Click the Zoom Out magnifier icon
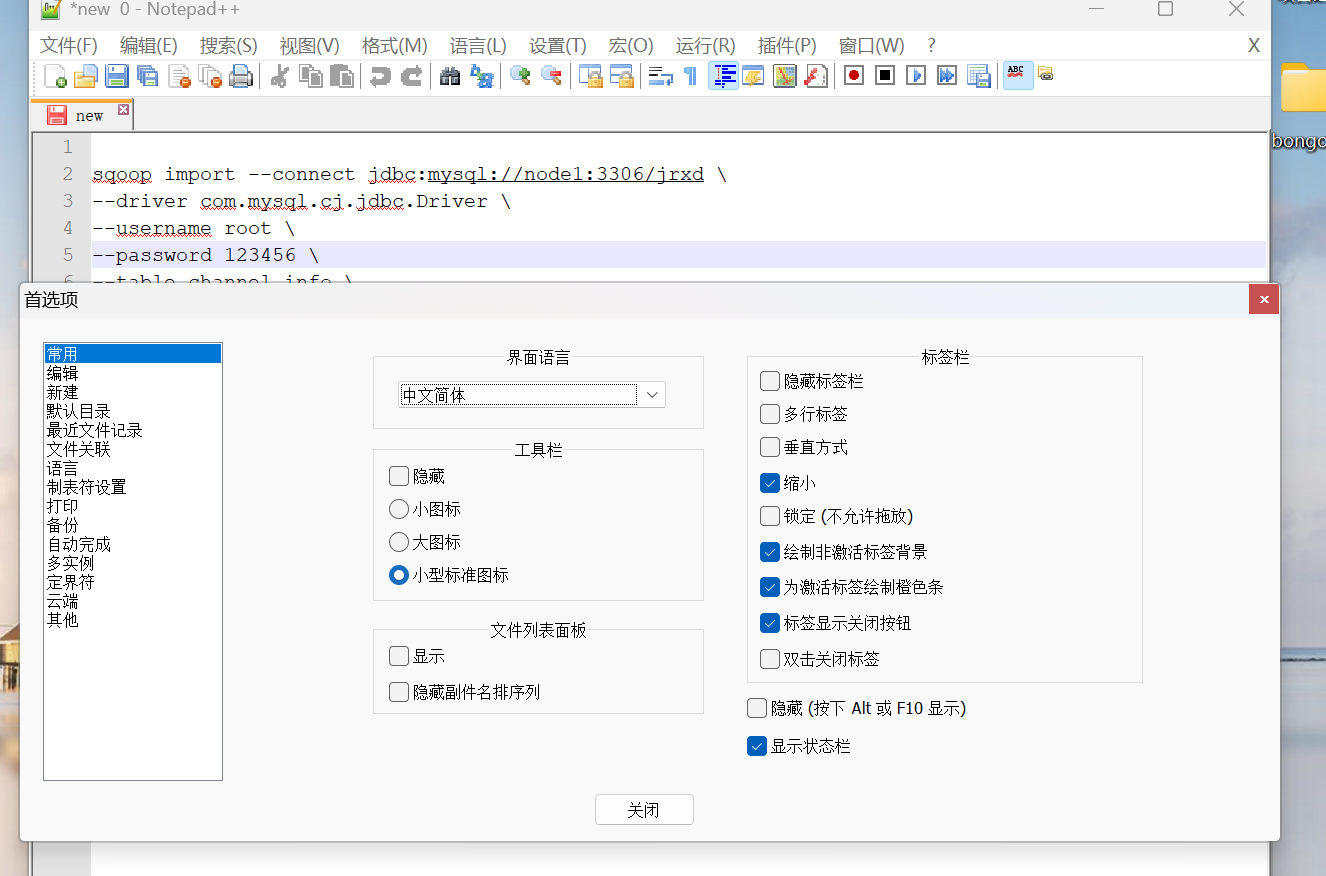 click(551, 76)
